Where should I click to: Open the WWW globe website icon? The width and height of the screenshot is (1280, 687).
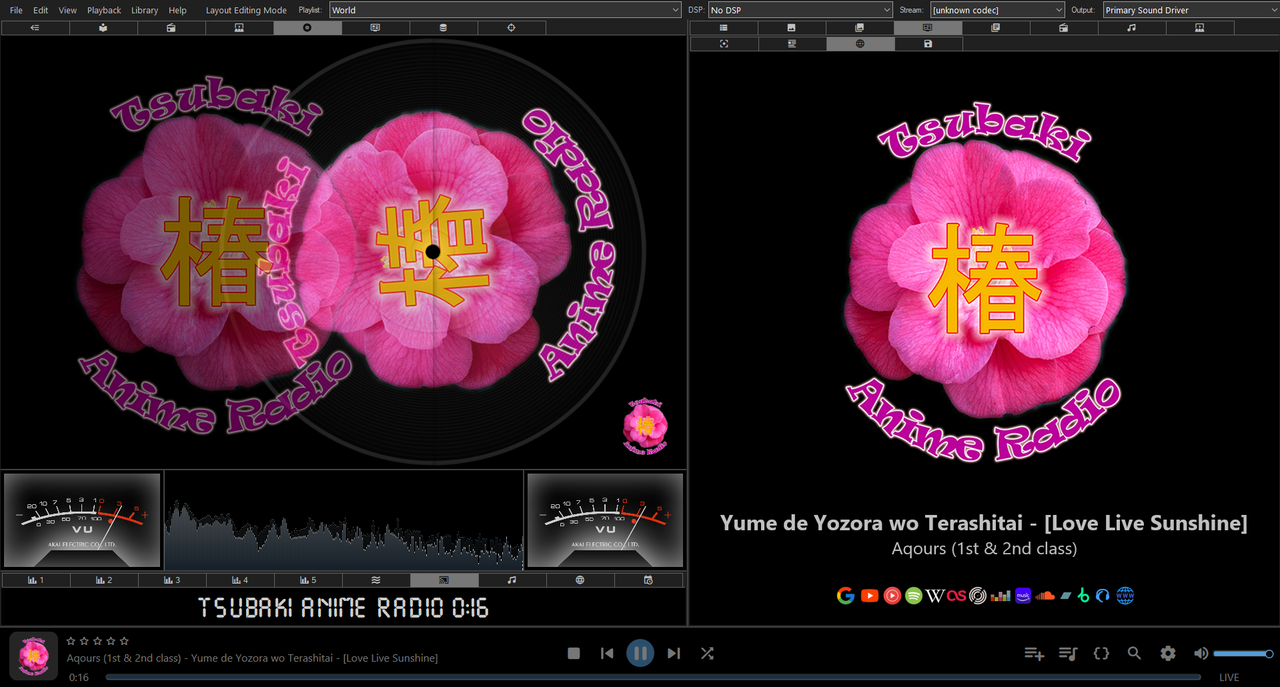coord(1125,596)
